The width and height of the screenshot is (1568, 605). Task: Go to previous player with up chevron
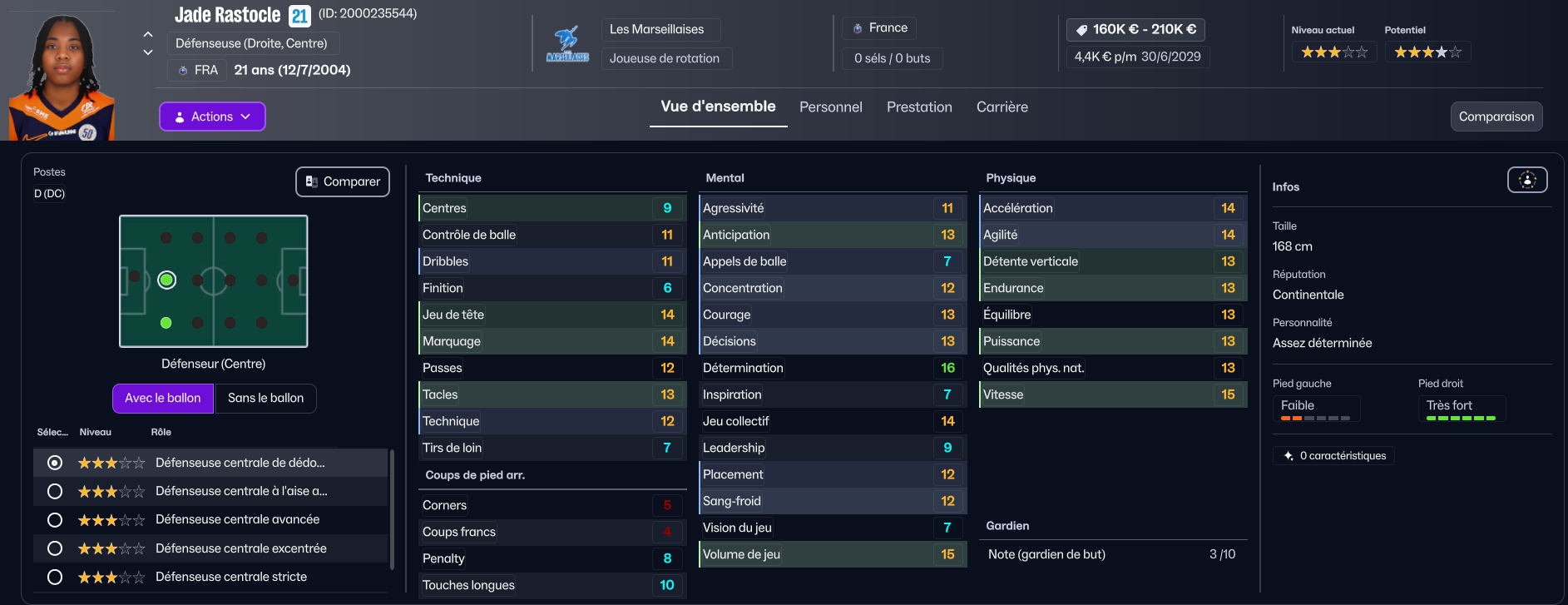148,34
